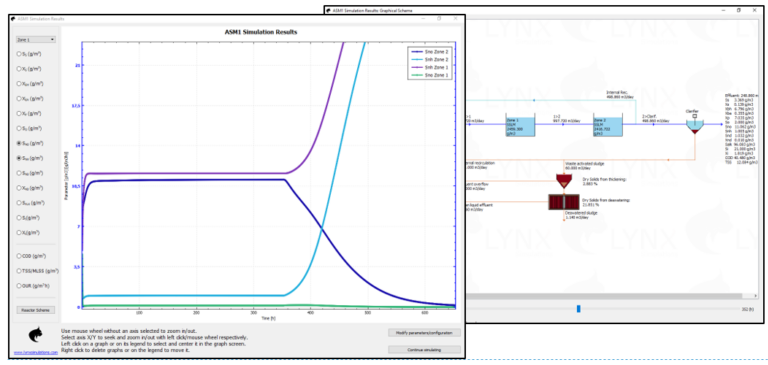This screenshot has width=768, height=365.
Task: Toggle the selected Snh (g/m³) radio button
Action: (19, 158)
